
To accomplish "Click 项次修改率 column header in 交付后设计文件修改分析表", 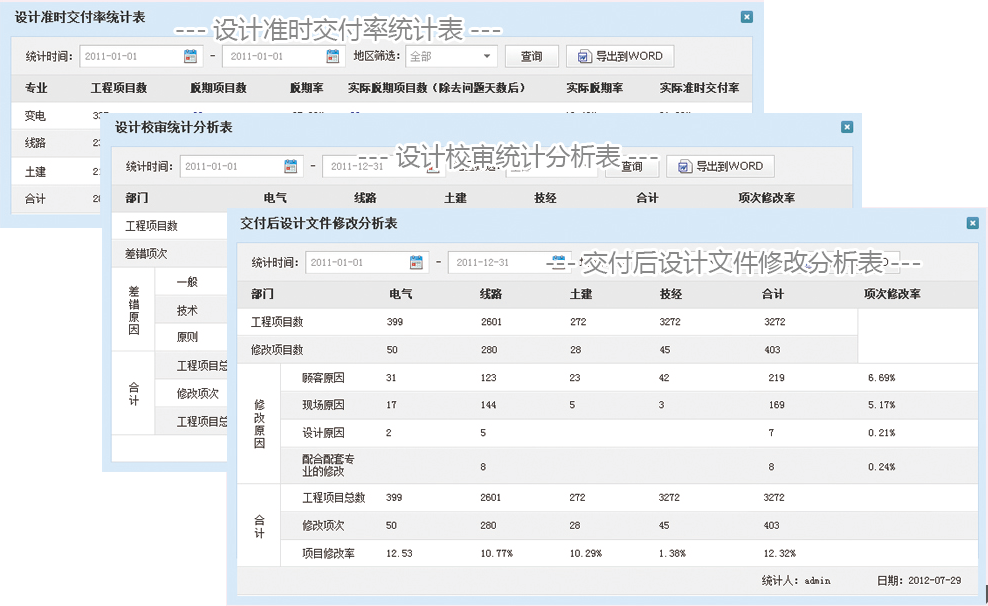I will pyautogui.click(x=892, y=295).
